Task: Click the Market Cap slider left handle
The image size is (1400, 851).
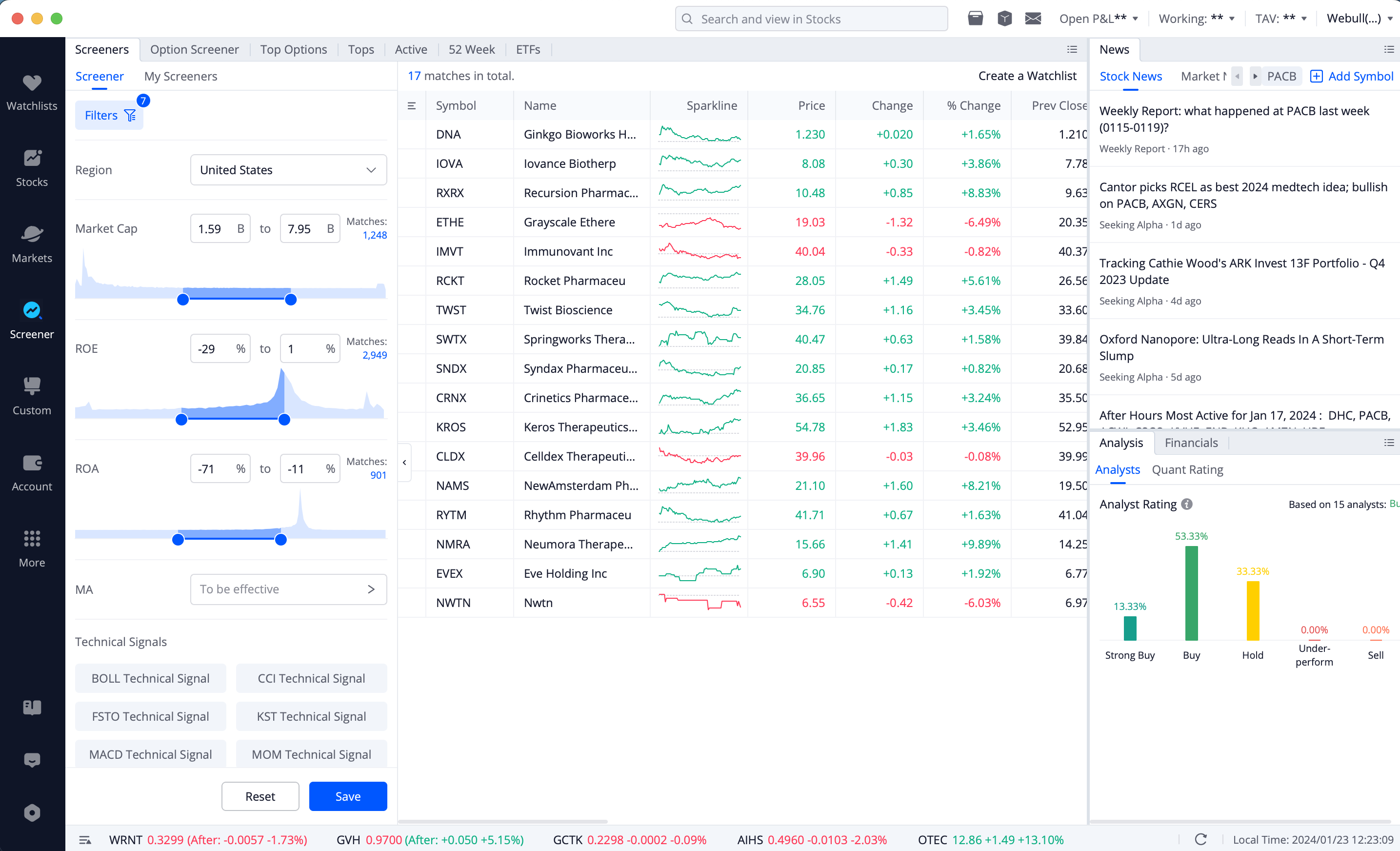Action: pyautogui.click(x=183, y=300)
